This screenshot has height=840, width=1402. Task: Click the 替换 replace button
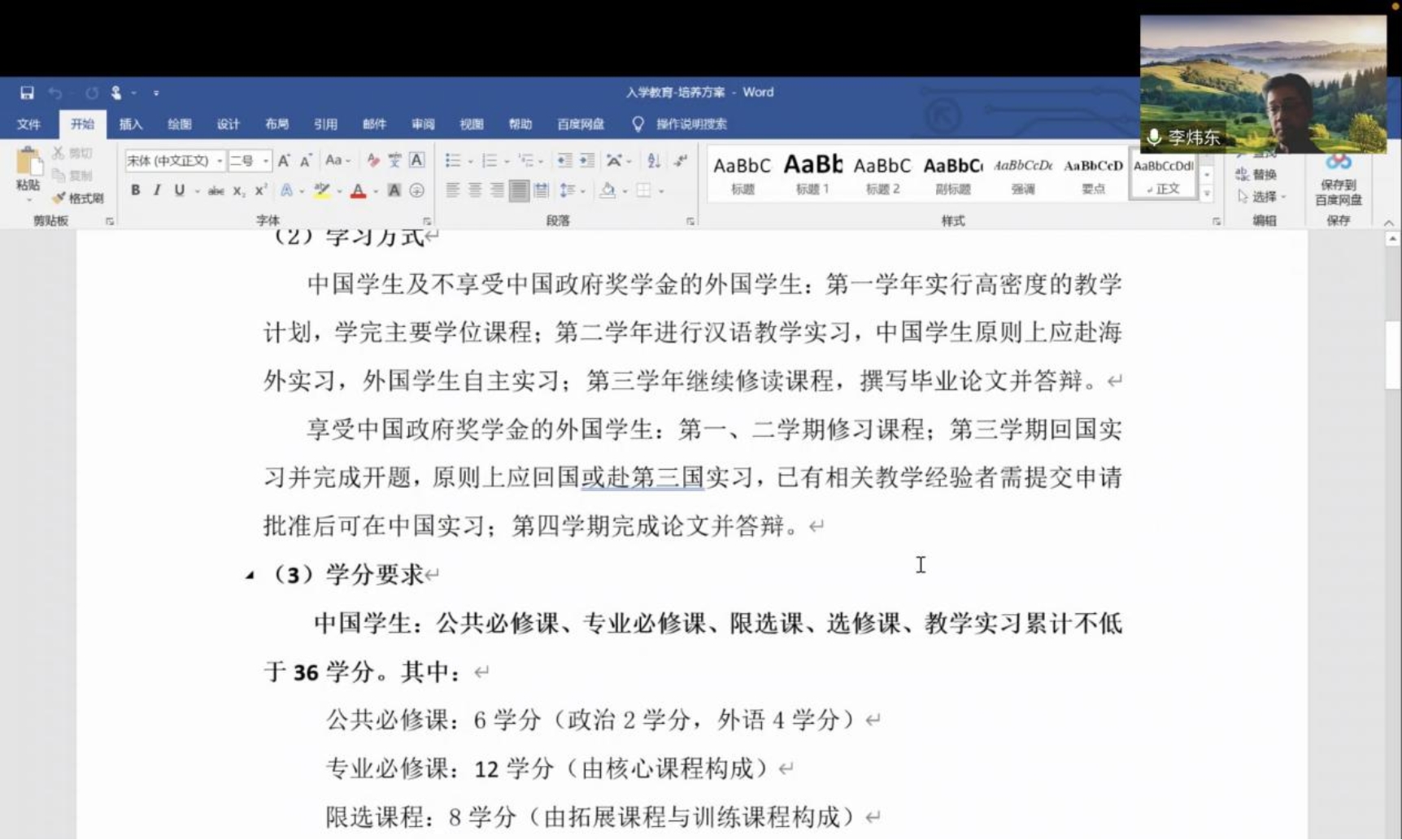click(x=1256, y=175)
